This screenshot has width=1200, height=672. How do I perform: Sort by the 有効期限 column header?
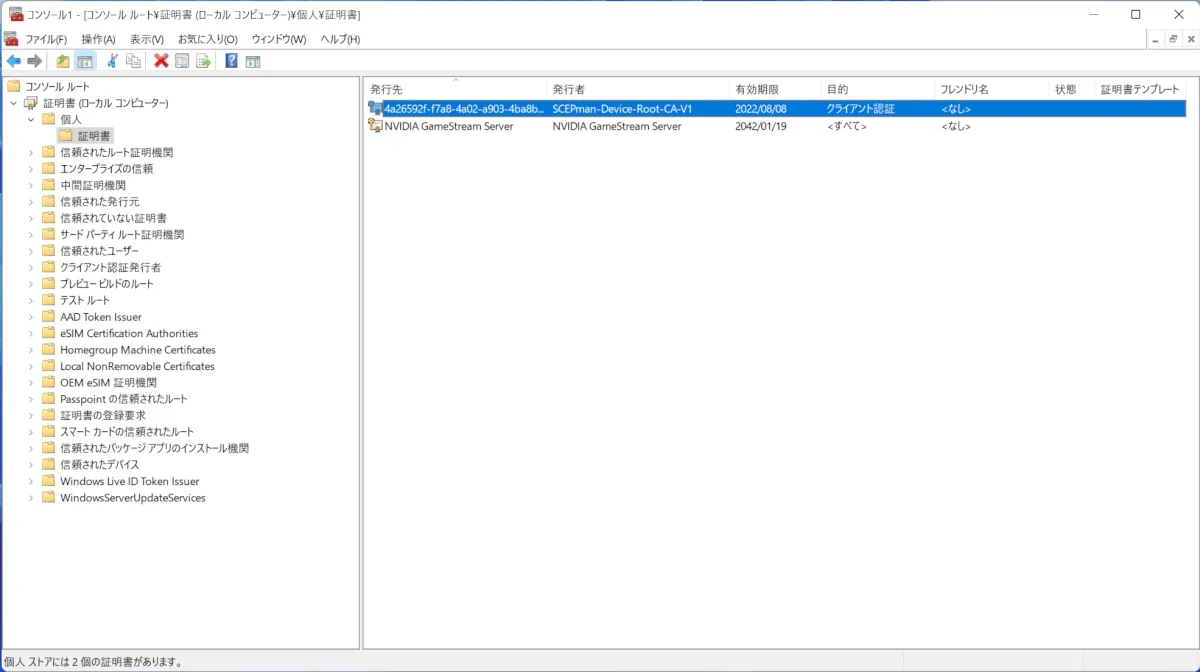pos(775,89)
